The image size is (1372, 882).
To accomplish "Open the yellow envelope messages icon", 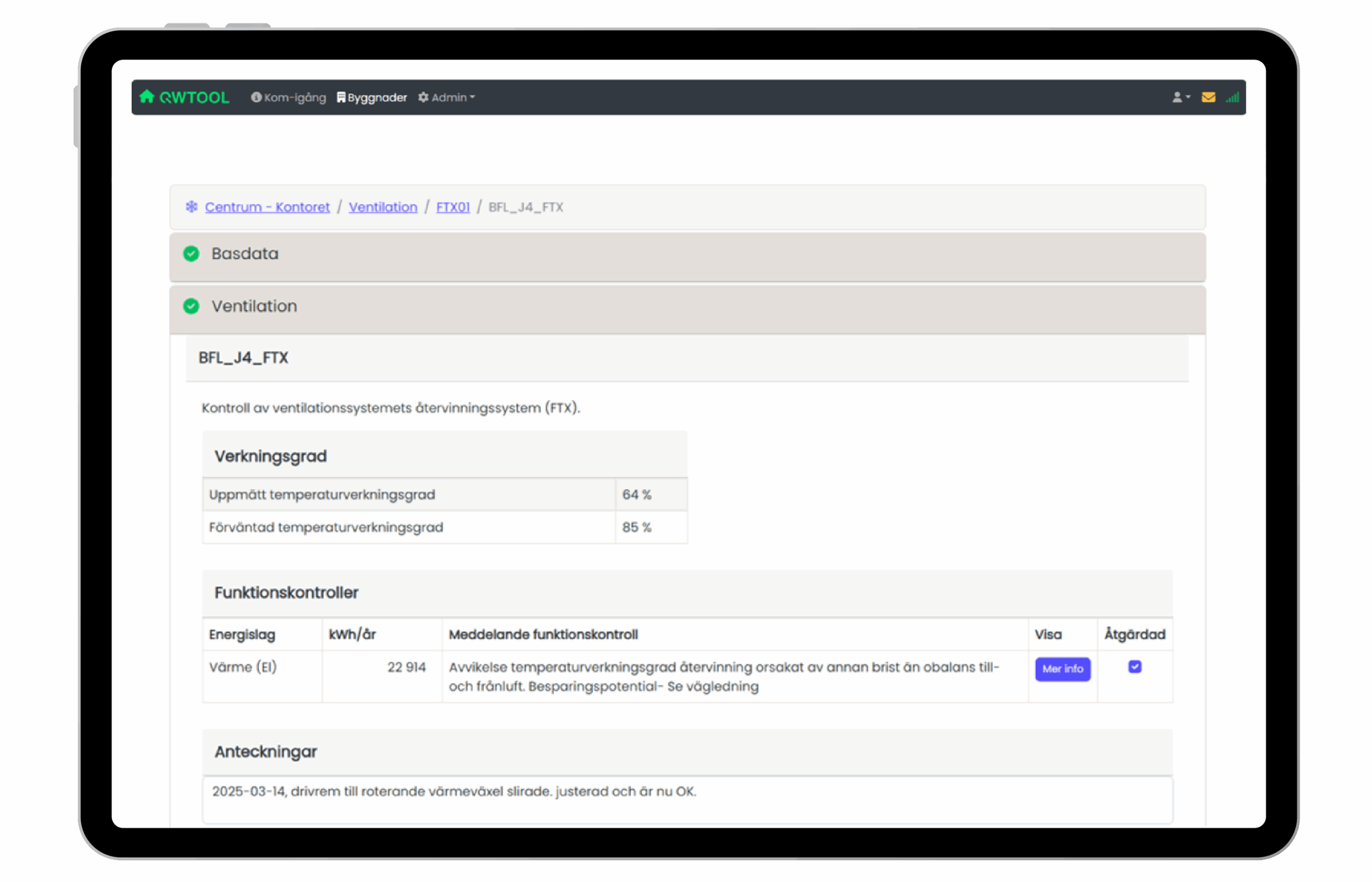I will point(1208,98).
